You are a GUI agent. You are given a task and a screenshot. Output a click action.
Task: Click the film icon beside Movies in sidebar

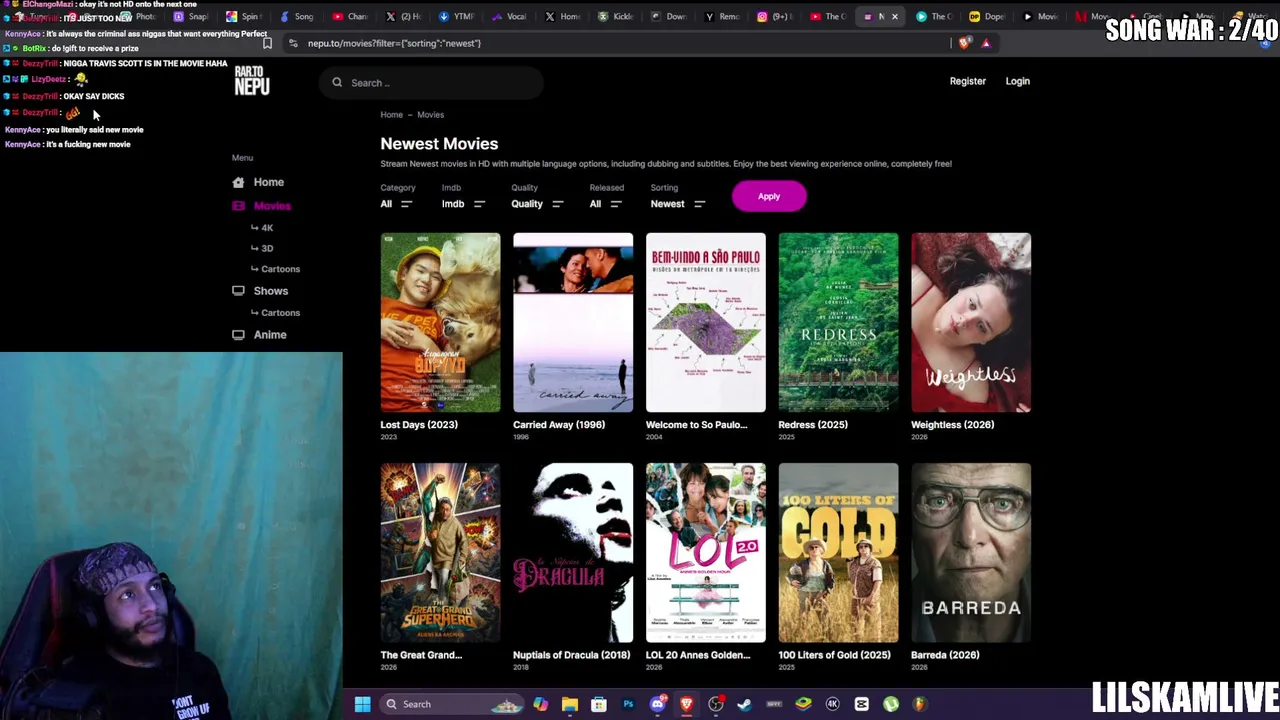pyautogui.click(x=238, y=206)
